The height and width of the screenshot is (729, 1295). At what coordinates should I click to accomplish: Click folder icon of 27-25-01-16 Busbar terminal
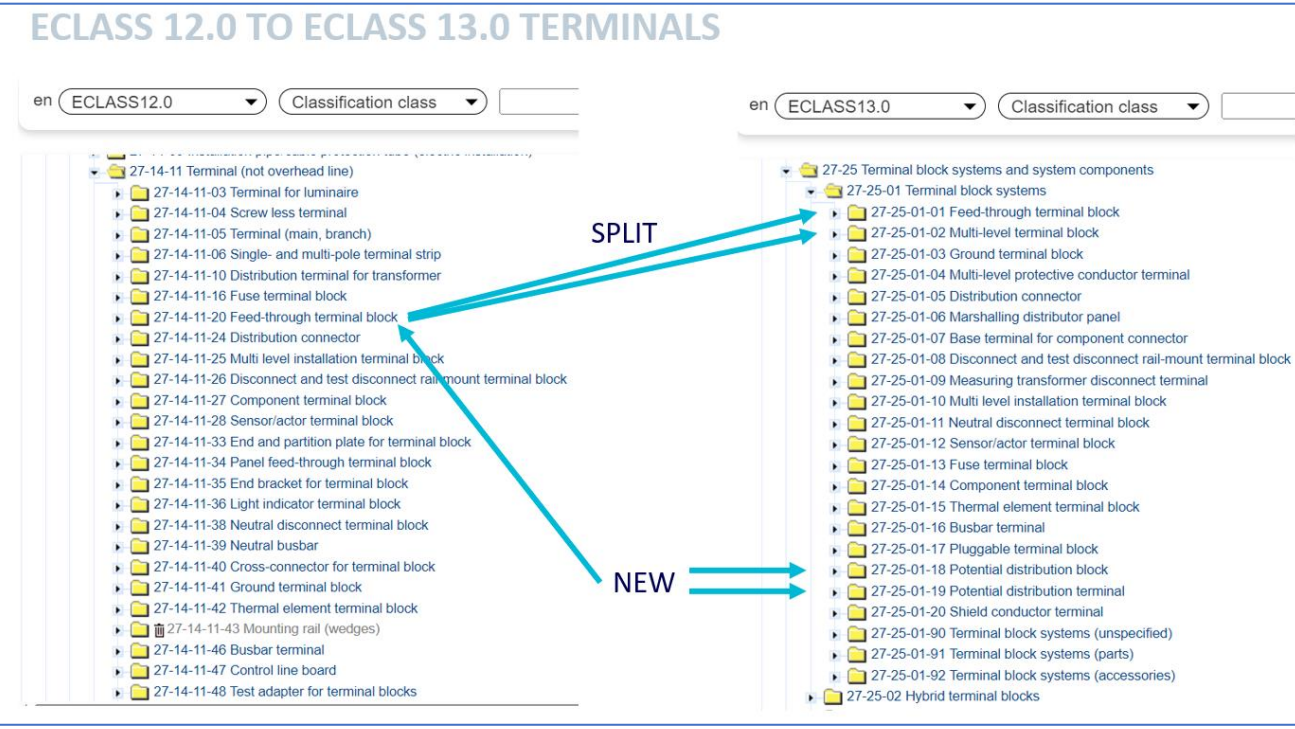tap(857, 528)
